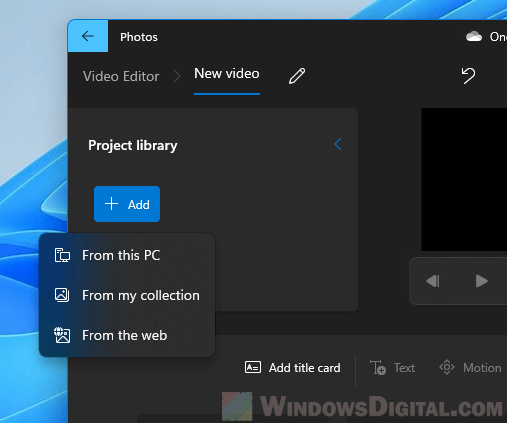Add a title card to storyboard

(x=293, y=368)
